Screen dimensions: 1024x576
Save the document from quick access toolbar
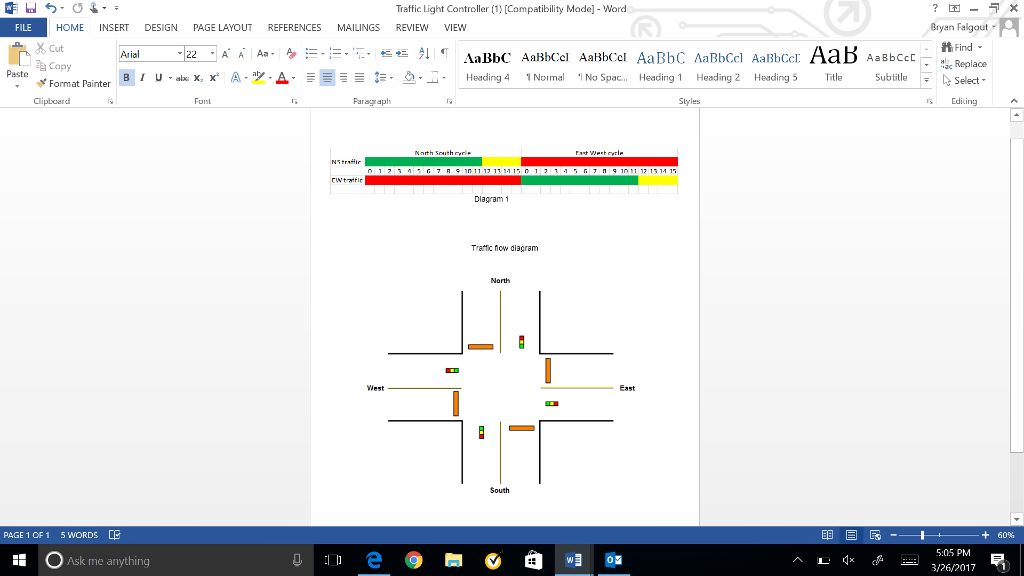coord(31,8)
